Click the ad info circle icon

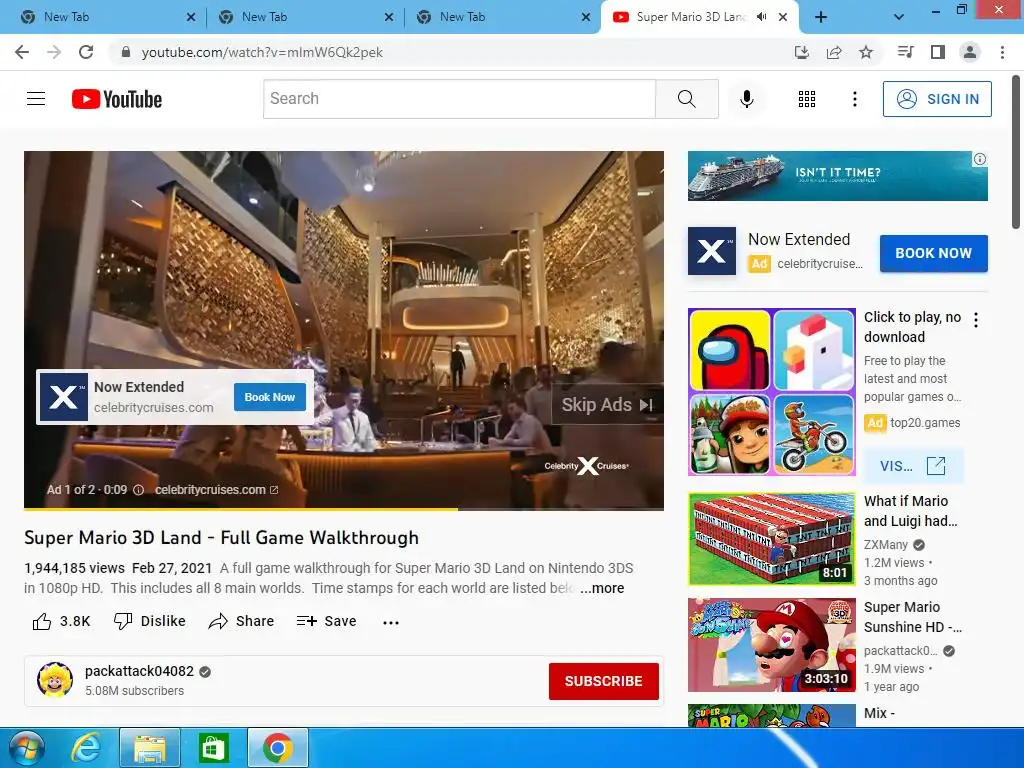coord(138,490)
